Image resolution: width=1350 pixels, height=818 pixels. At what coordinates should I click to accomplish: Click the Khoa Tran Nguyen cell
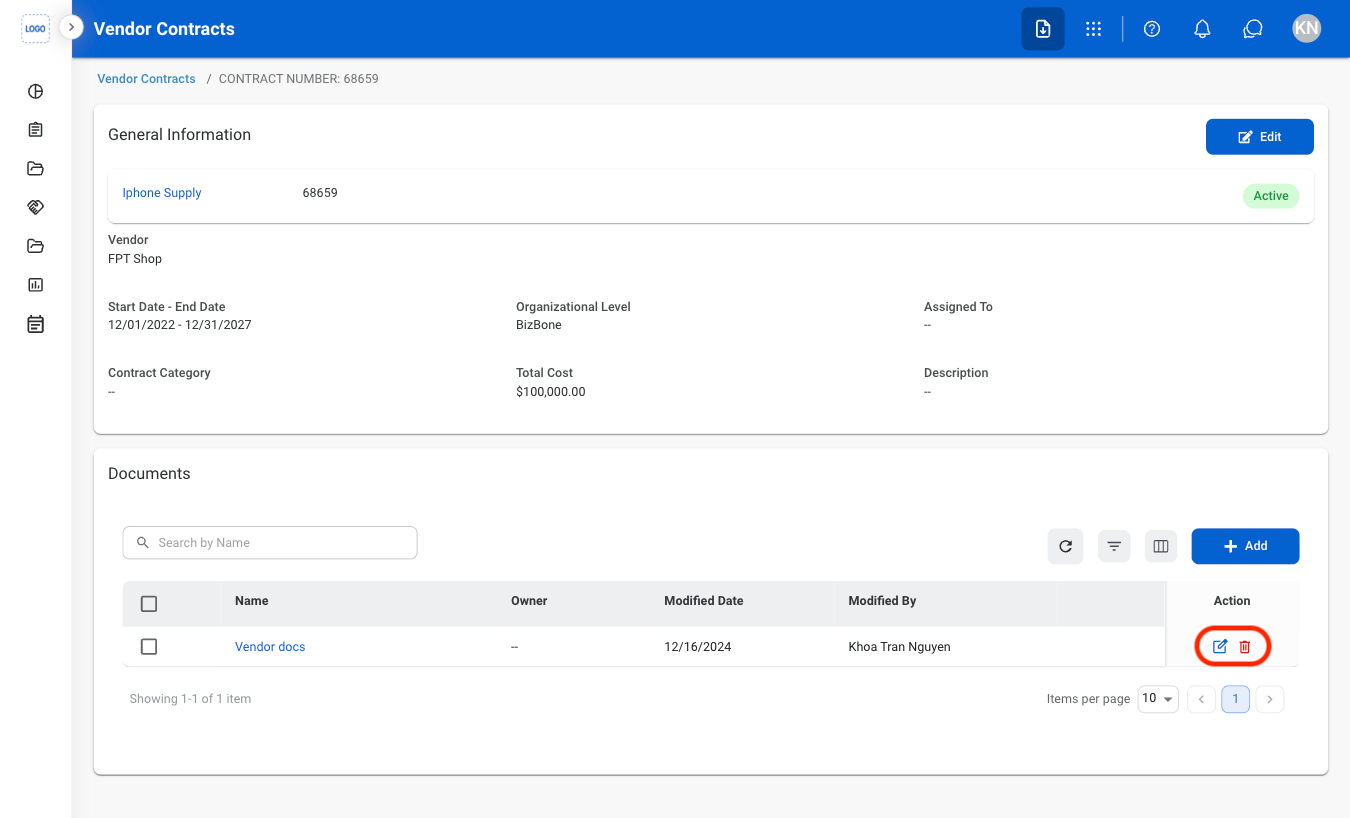pos(899,647)
